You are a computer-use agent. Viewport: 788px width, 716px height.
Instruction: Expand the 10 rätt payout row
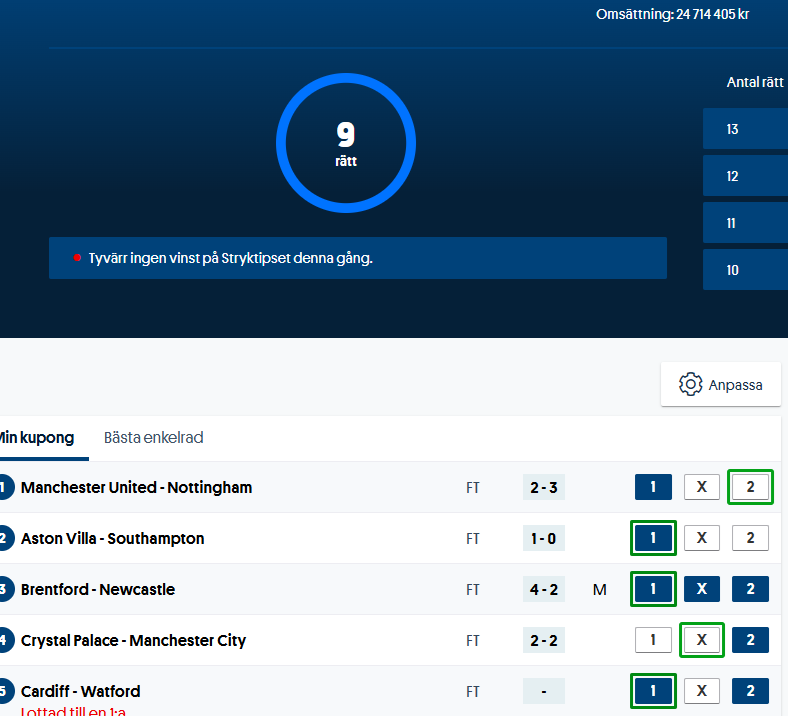click(x=745, y=270)
